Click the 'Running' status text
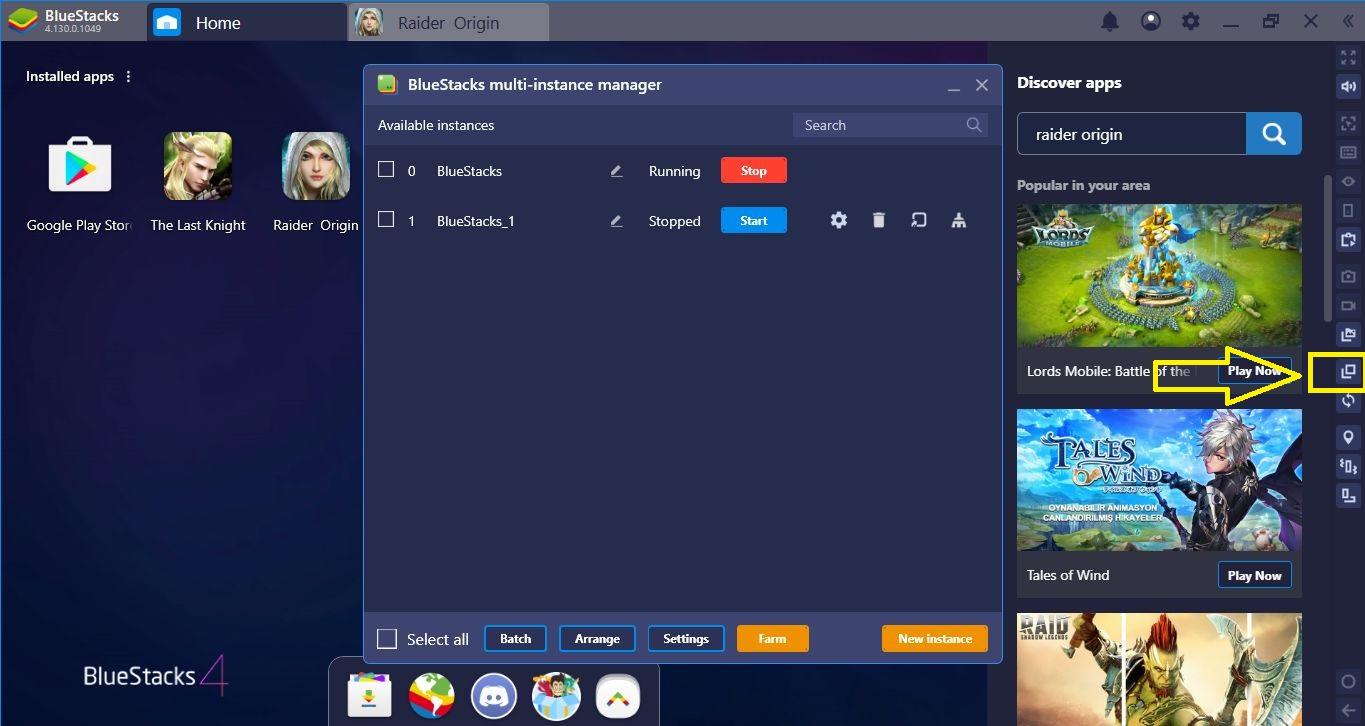The image size is (1365, 726). (674, 171)
